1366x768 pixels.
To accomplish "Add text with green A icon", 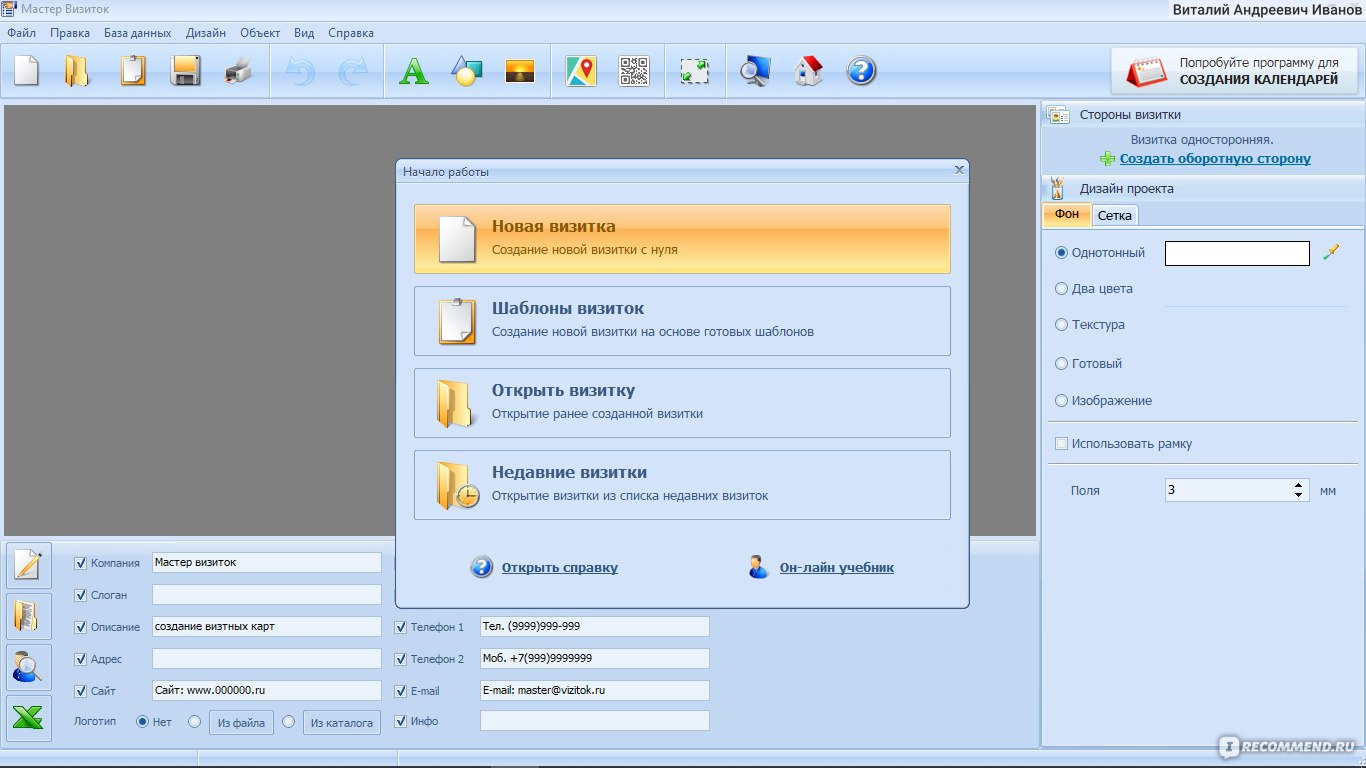I will click(x=413, y=71).
